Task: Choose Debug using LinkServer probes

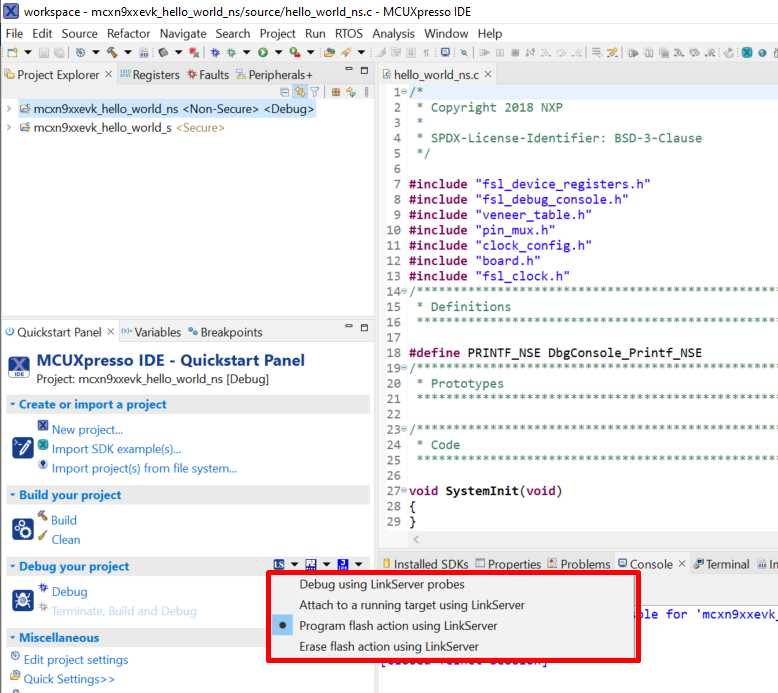Action: pyautogui.click(x=382, y=584)
